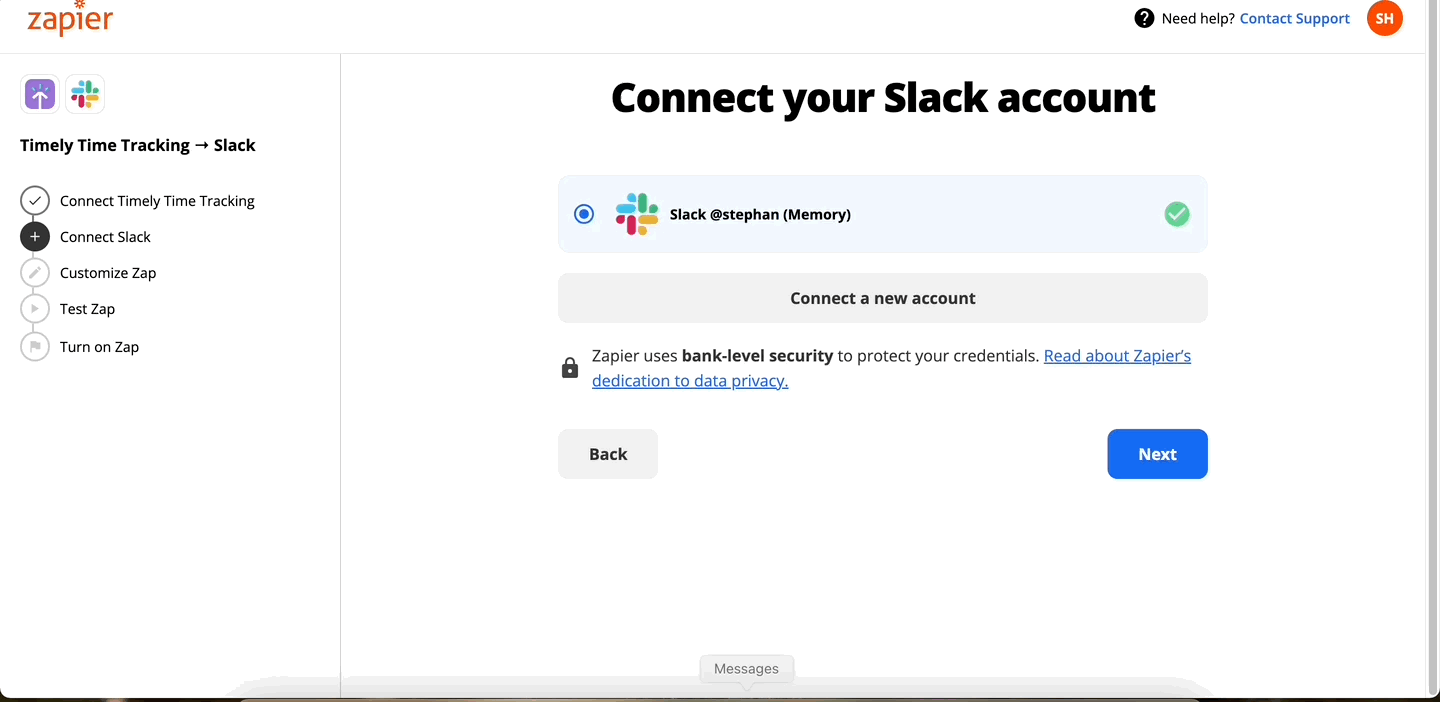This screenshot has width=1440, height=702.
Task: Switch to the Connect Slack step in sidebar
Action: point(104,236)
